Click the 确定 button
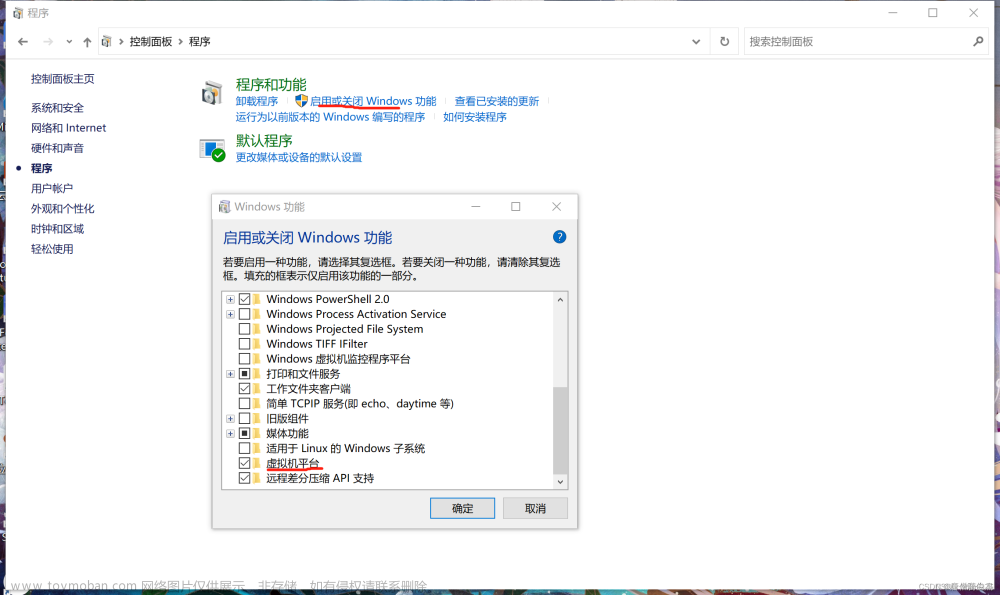1000x595 pixels. click(462, 508)
